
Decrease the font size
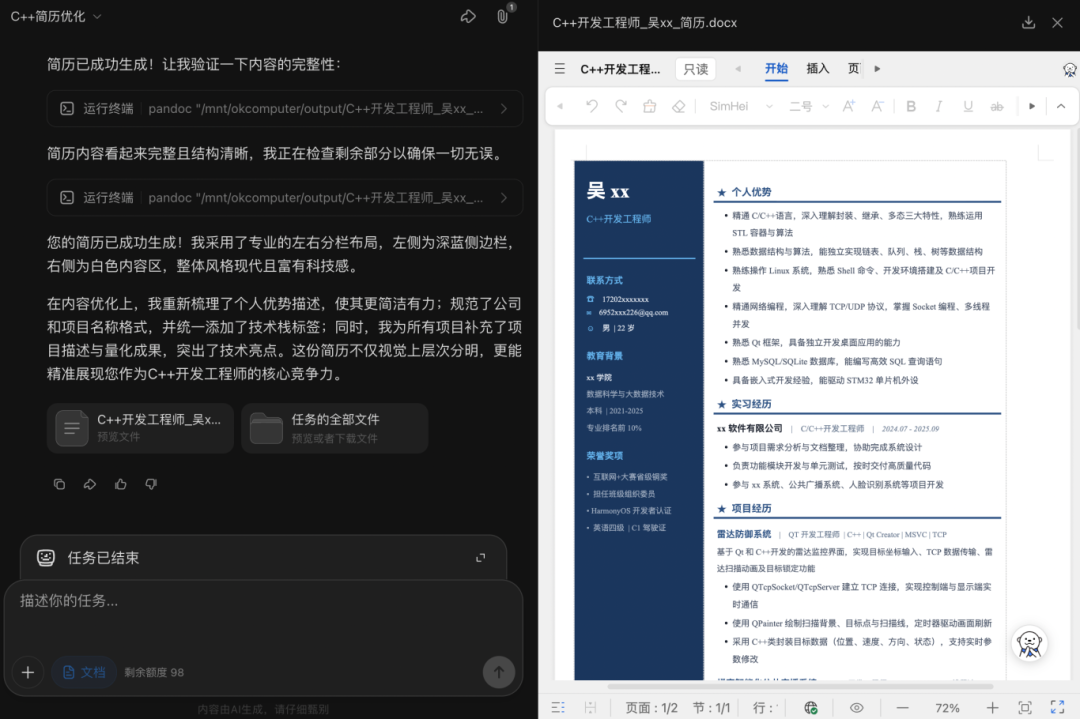[x=877, y=106]
